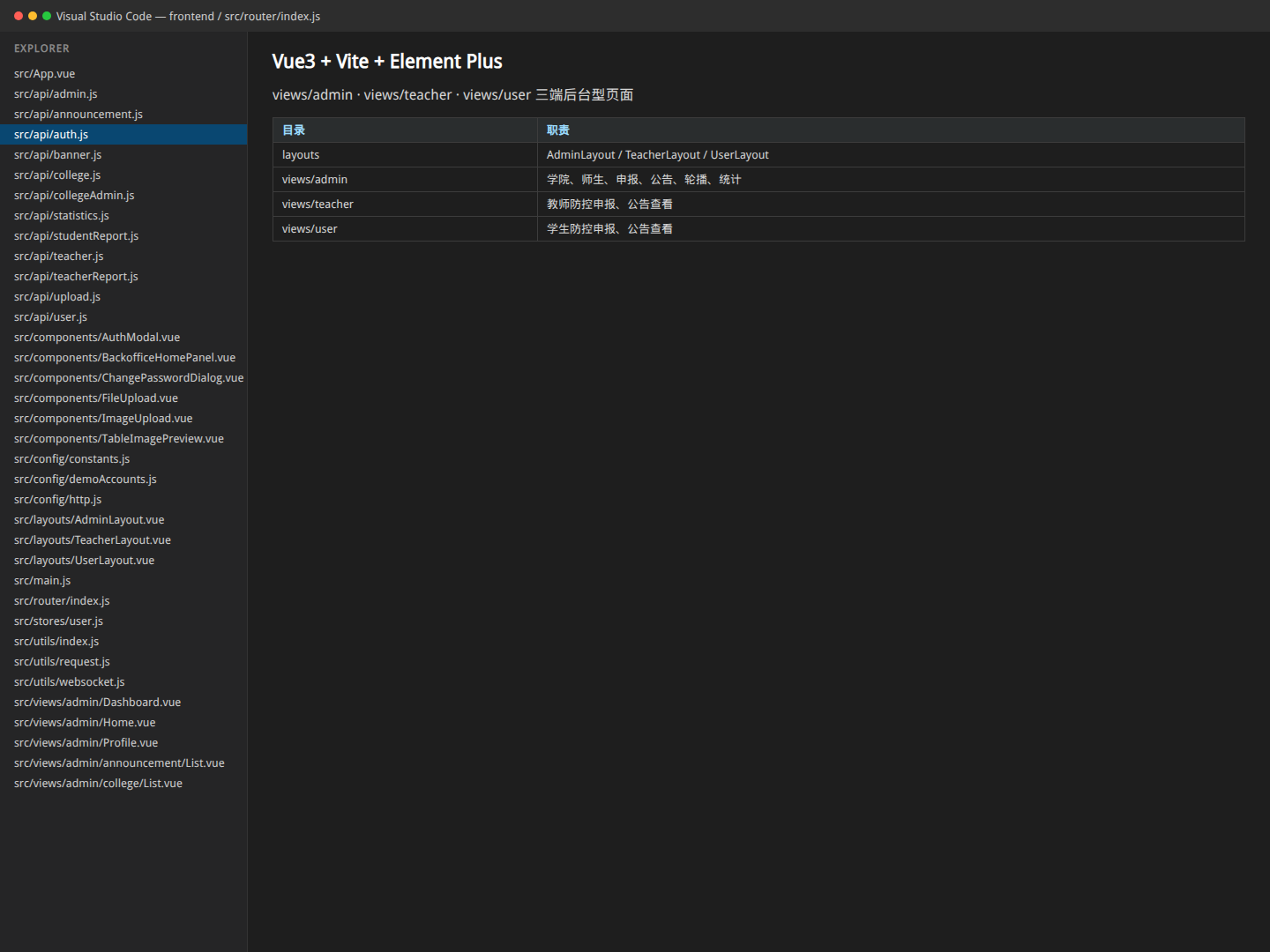The height and width of the screenshot is (952, 1270).
Task: Select src/router/index.js in explorer
Action: point(123,601)
